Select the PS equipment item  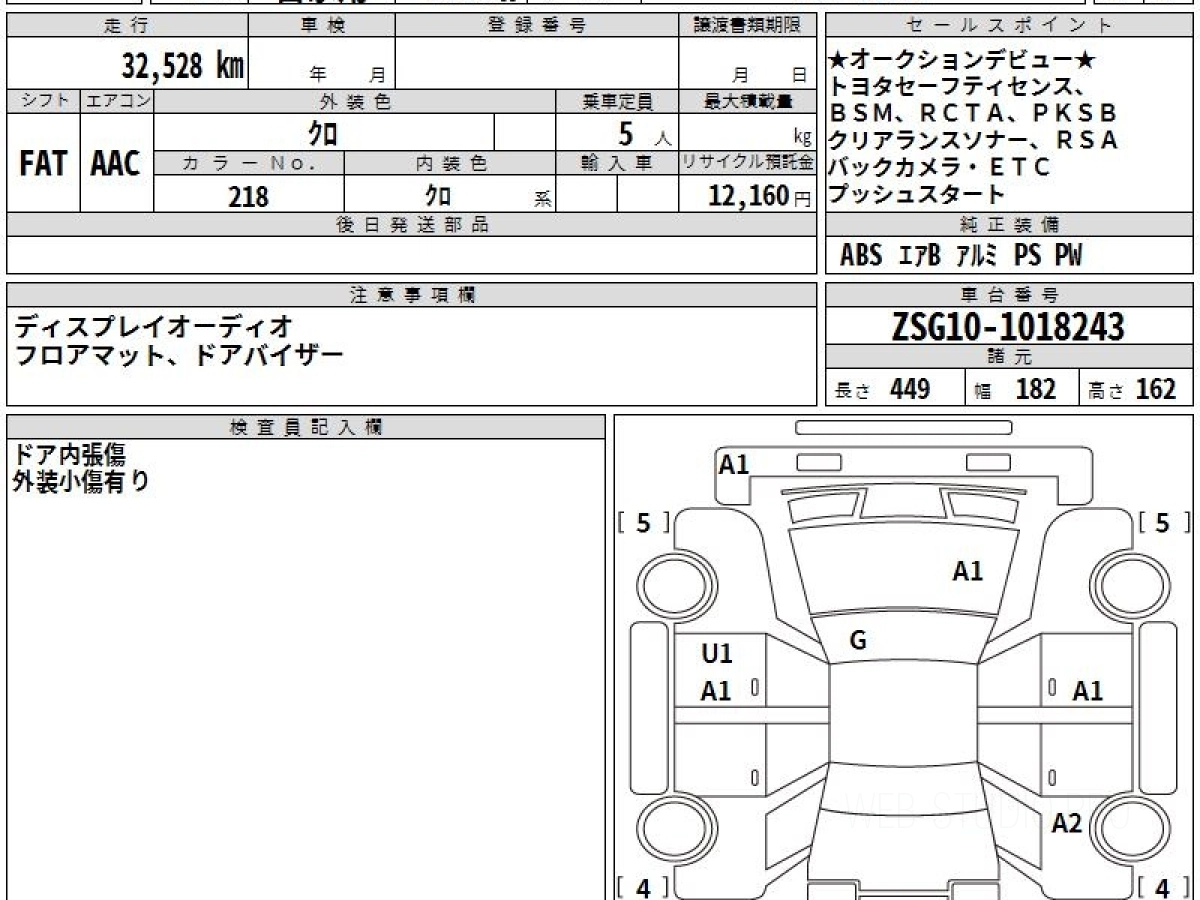[x=1027, y=256]
